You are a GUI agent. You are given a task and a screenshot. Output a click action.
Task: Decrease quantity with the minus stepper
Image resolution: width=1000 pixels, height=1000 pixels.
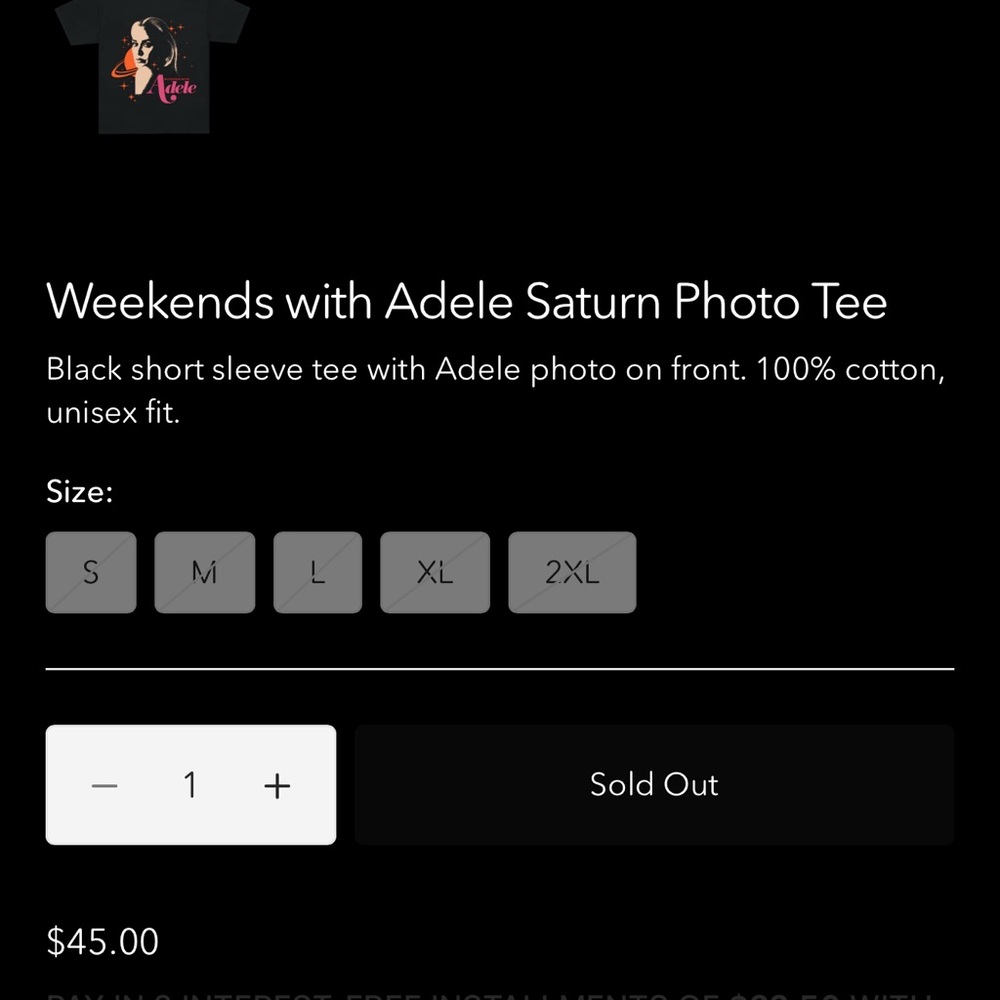click(x=104, y=785)
